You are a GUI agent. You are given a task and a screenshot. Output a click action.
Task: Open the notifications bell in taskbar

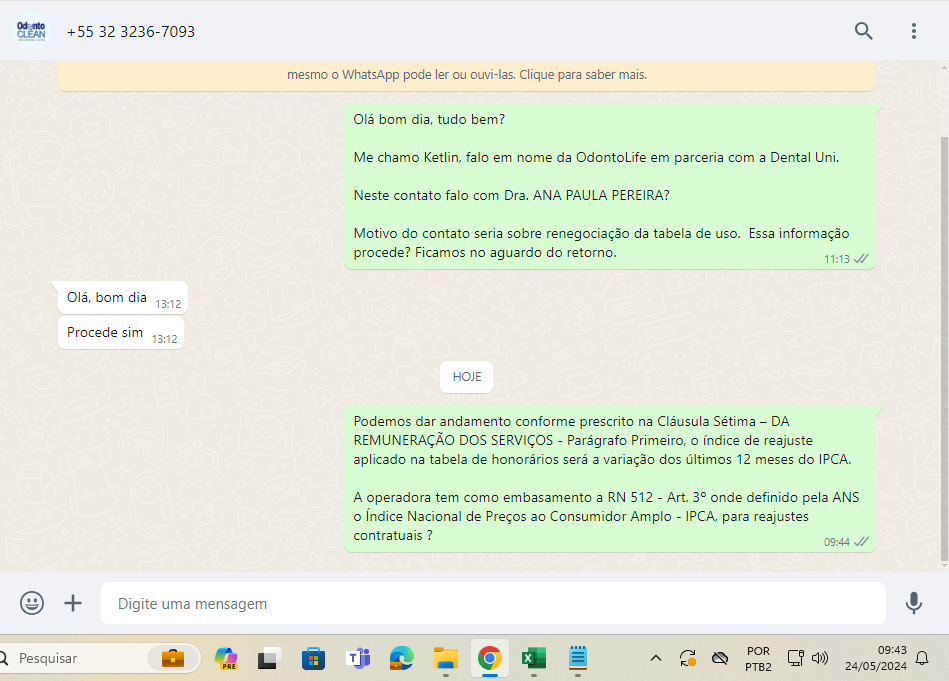coord(922,658)
